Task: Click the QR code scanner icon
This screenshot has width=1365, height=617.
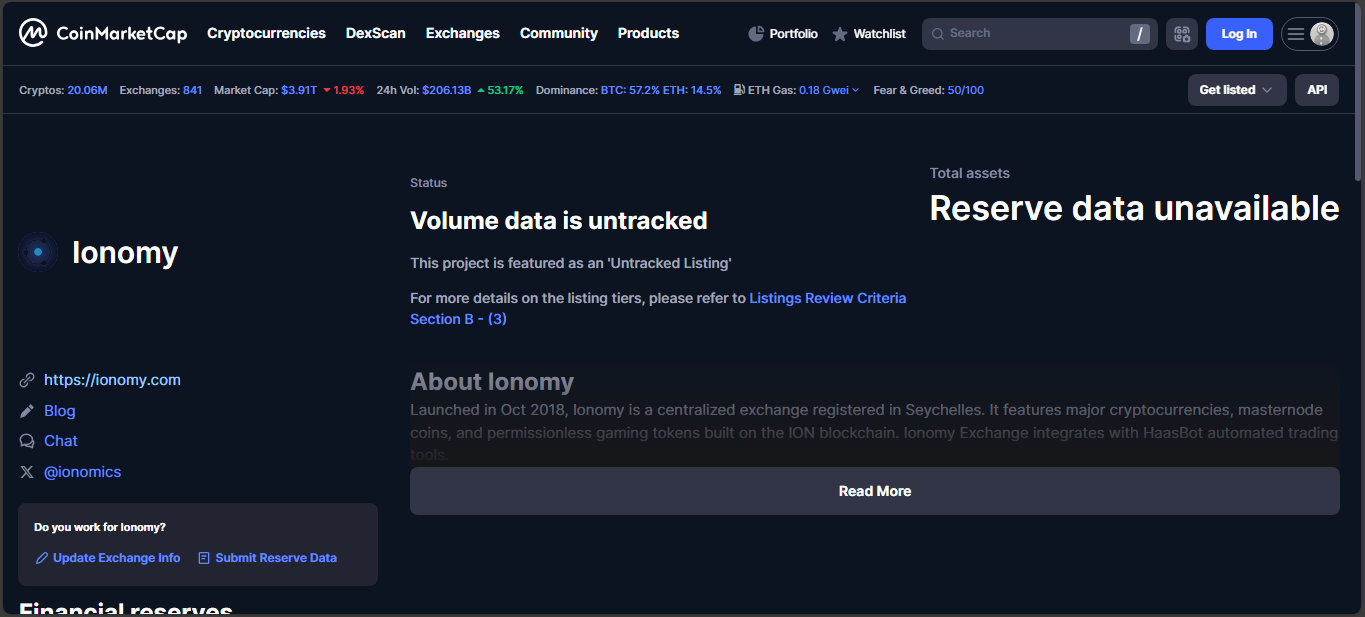Action: [x=1182, y=34]
